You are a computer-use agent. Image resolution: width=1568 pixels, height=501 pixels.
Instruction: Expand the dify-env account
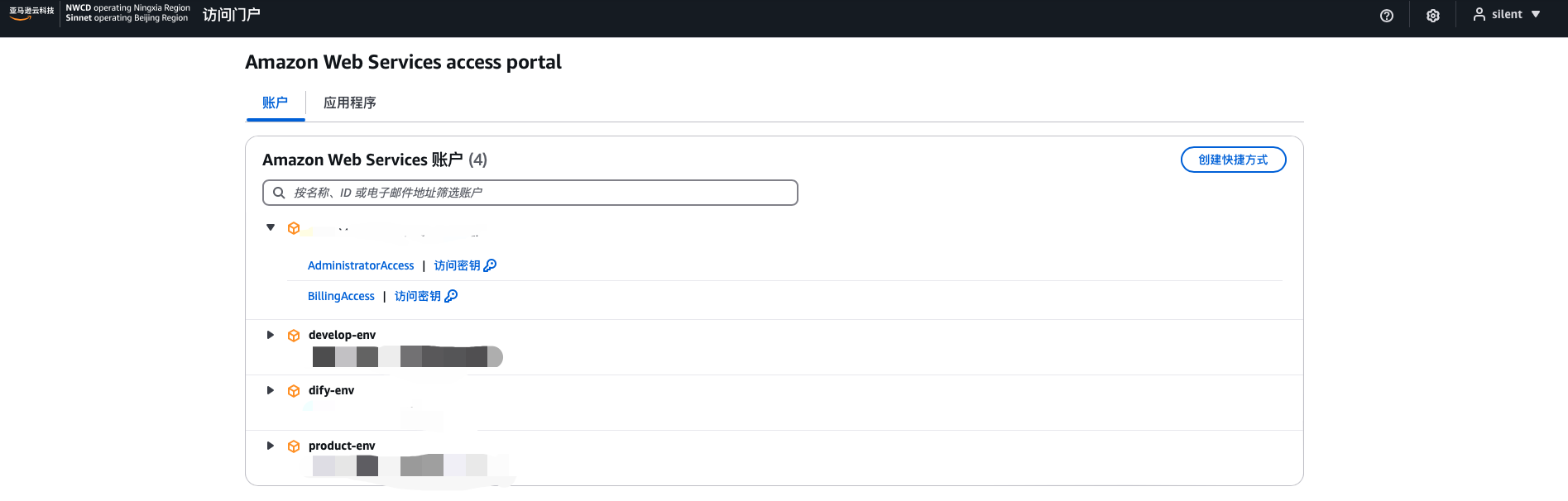[271, 390]
